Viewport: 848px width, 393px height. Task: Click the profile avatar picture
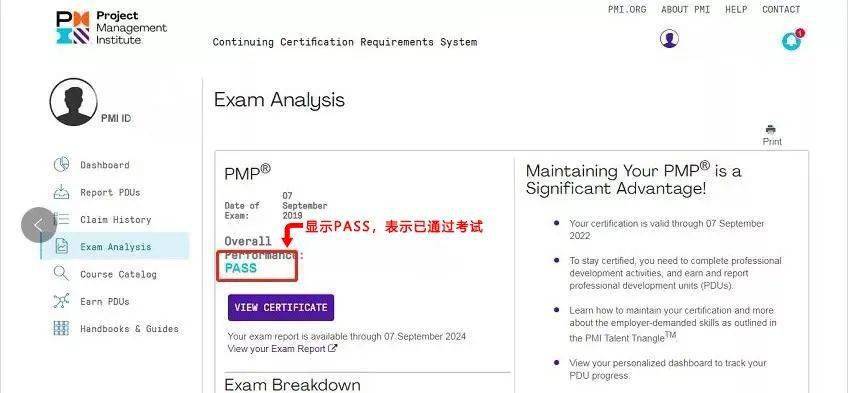(74, 102)
